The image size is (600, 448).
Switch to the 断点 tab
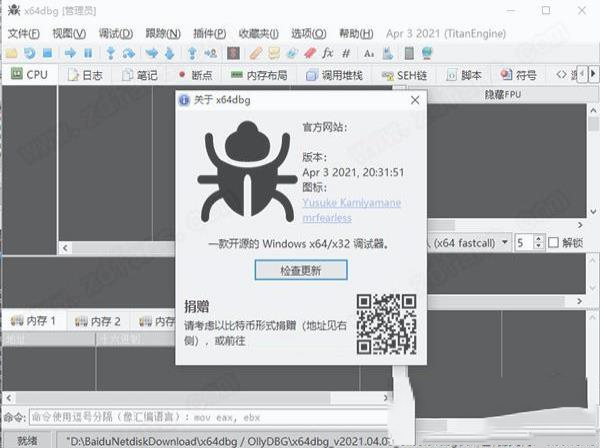tap(195, 75)
